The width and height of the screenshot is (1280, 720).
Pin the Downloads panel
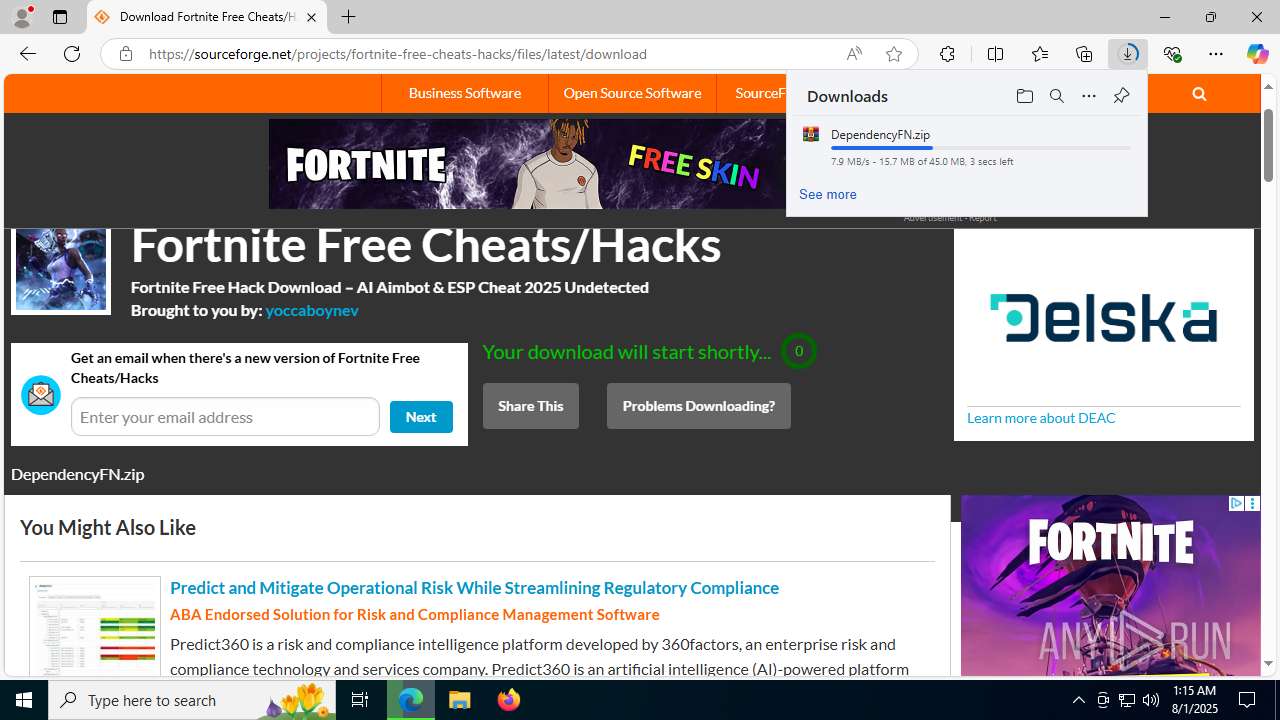click(x=1121, y=96)
